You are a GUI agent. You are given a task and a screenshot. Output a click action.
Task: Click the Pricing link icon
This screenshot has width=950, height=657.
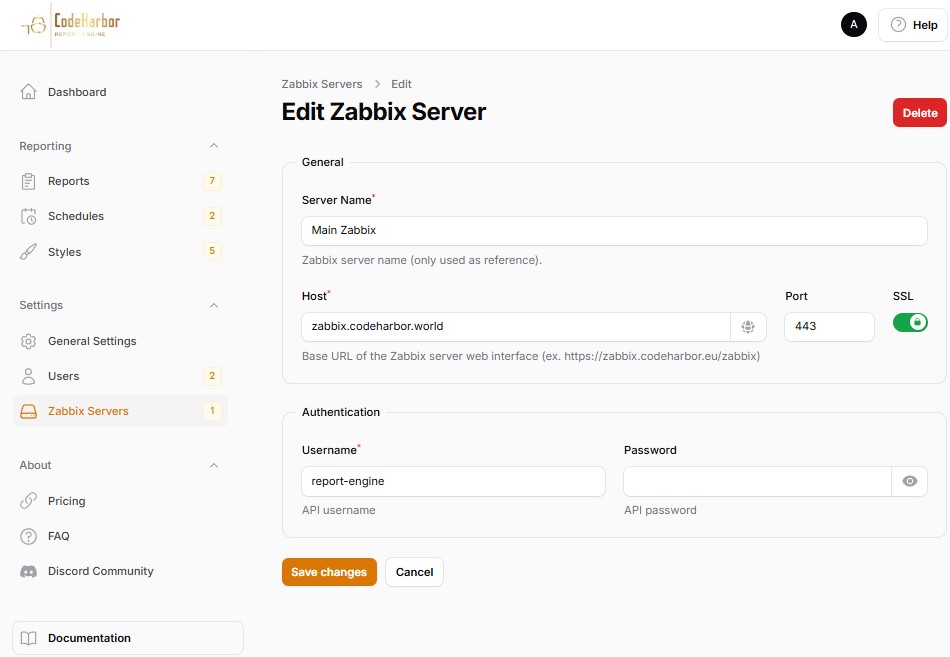pyautogui.click(x=28, y=501)
